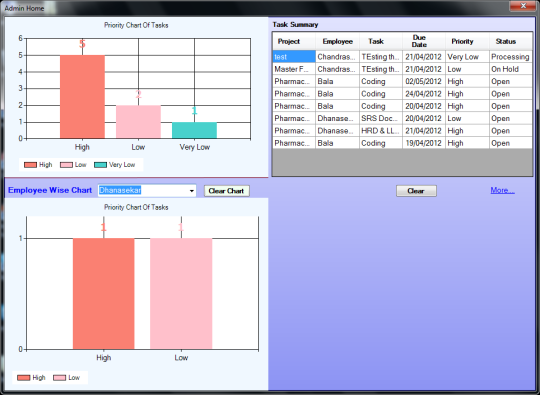Screen dimensions: 540x395
Task: Click the 'Employee Wise Chart' label
Action: coord(50,190)
